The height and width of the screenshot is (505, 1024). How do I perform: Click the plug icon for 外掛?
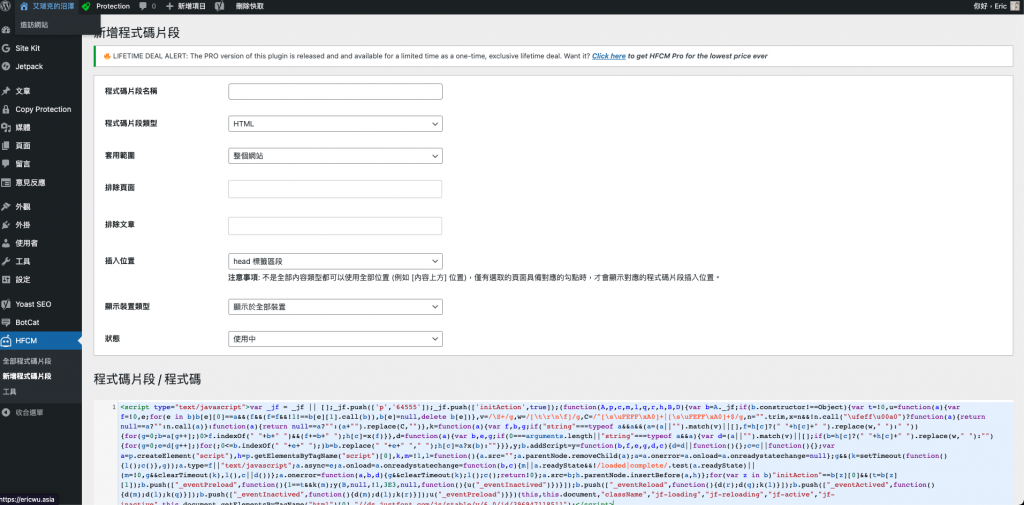coord(6,225)
